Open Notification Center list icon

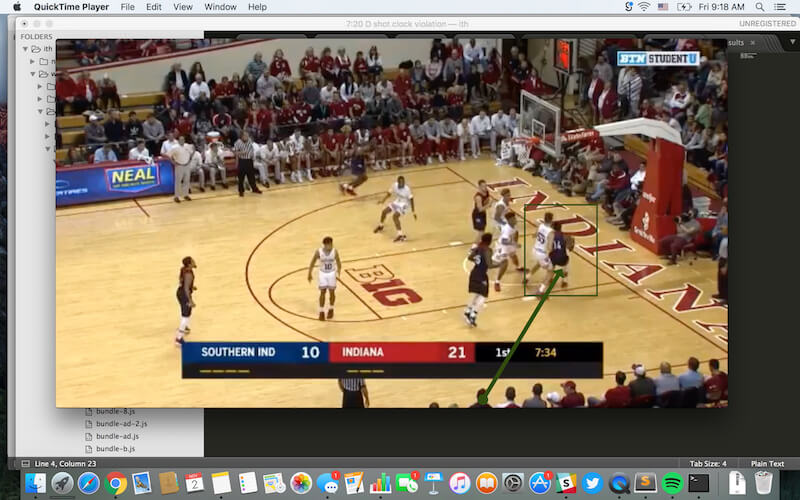pyautogui.click(x=780, y=7)
